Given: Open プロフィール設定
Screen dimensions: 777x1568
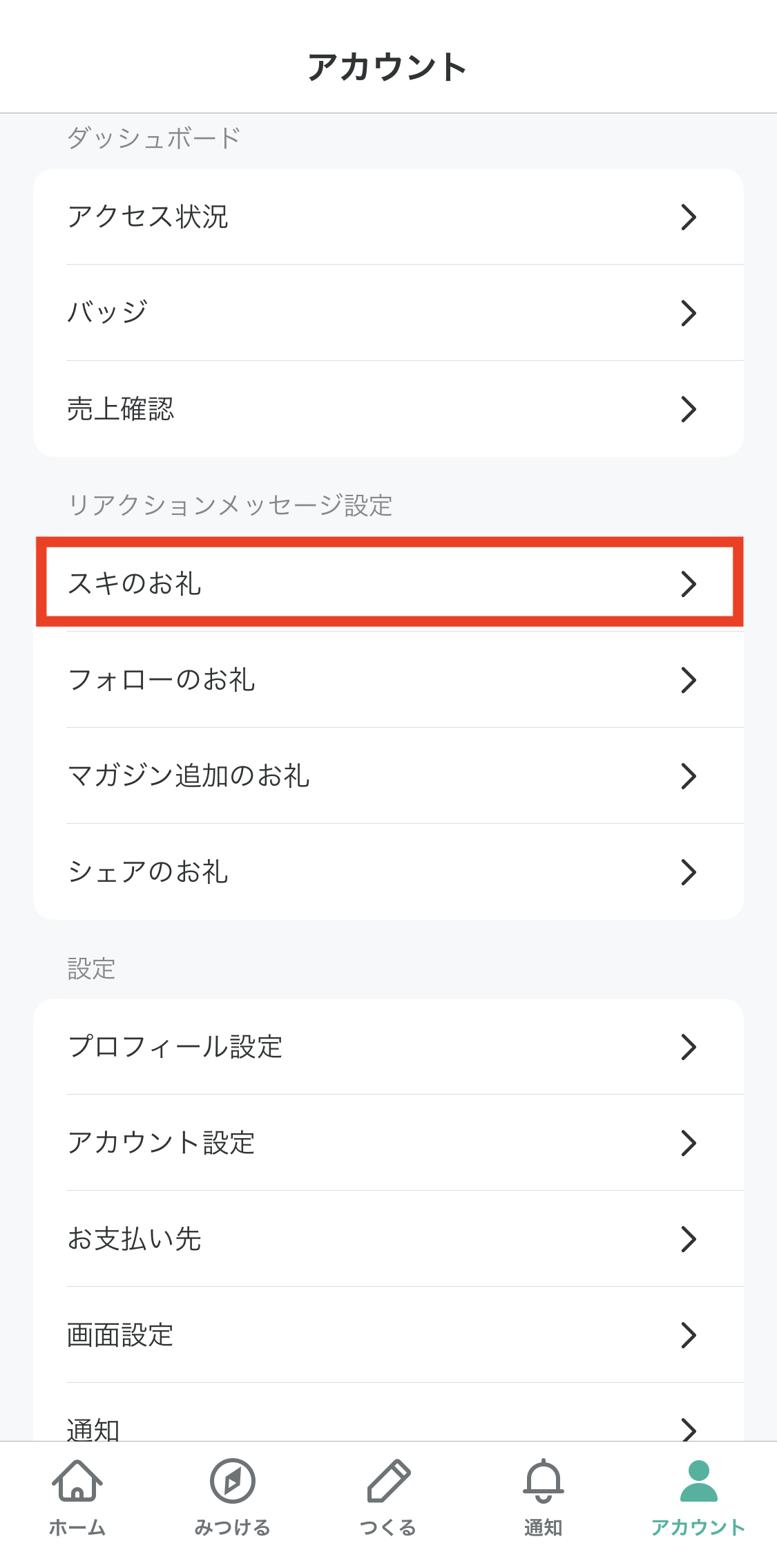Looking at the screenshot, I should (389, 1046).
